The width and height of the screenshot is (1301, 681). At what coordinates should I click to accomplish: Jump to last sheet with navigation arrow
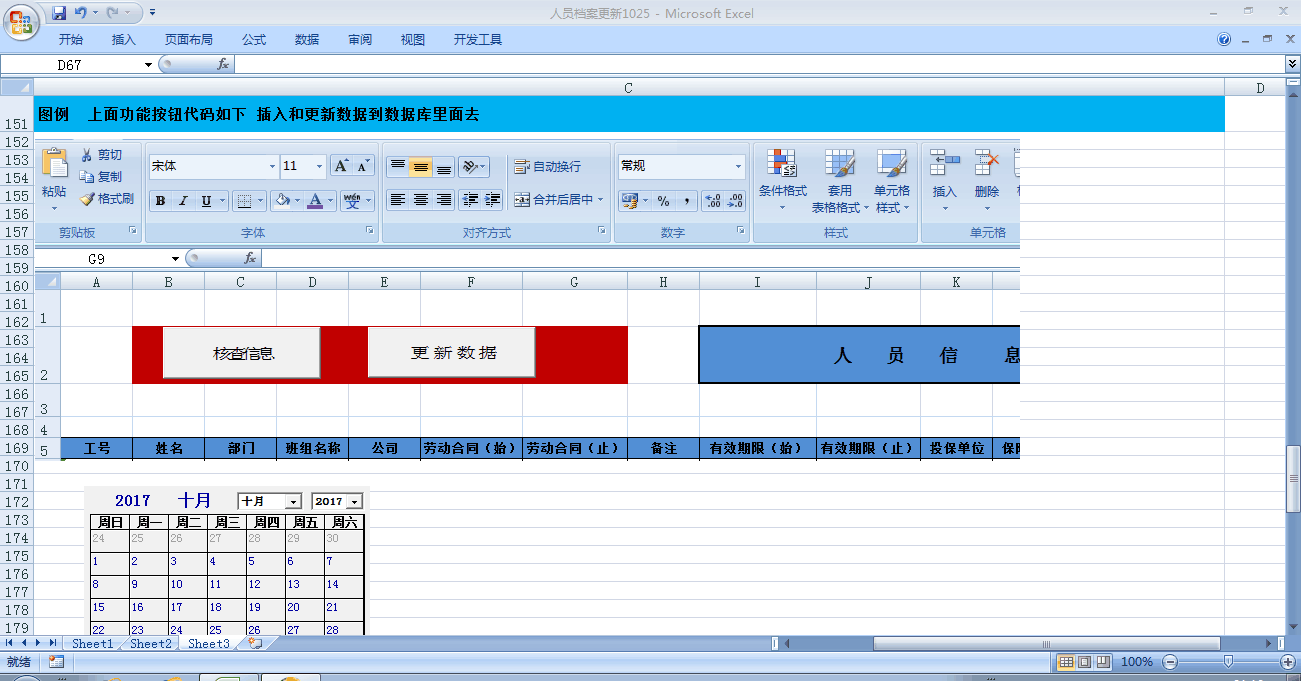53,643
